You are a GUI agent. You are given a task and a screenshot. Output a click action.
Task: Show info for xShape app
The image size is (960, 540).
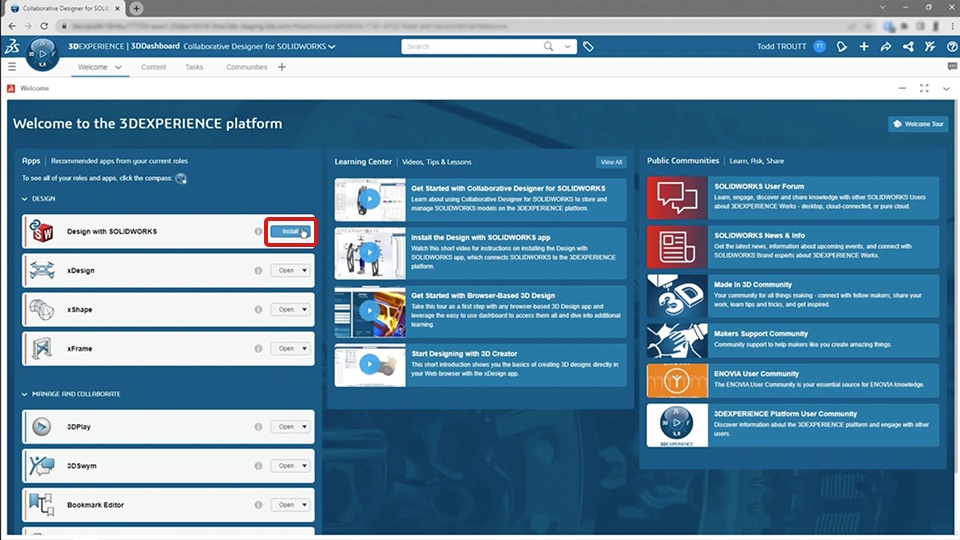tap(258, 310)
